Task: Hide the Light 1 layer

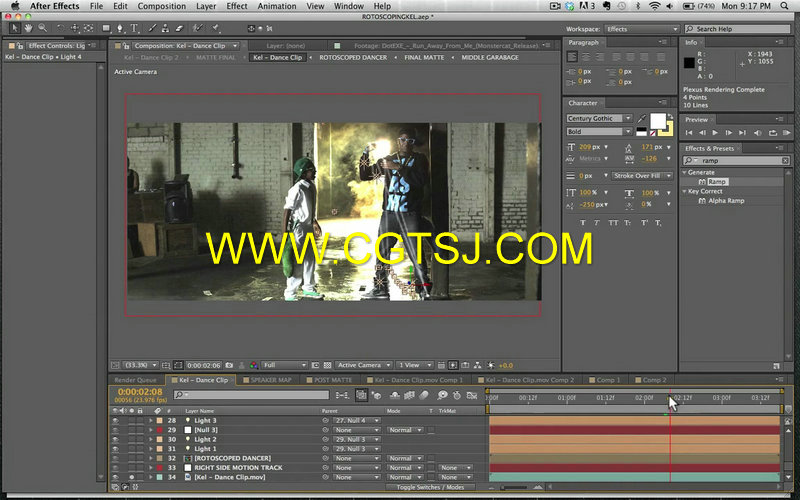Action: 115,449
